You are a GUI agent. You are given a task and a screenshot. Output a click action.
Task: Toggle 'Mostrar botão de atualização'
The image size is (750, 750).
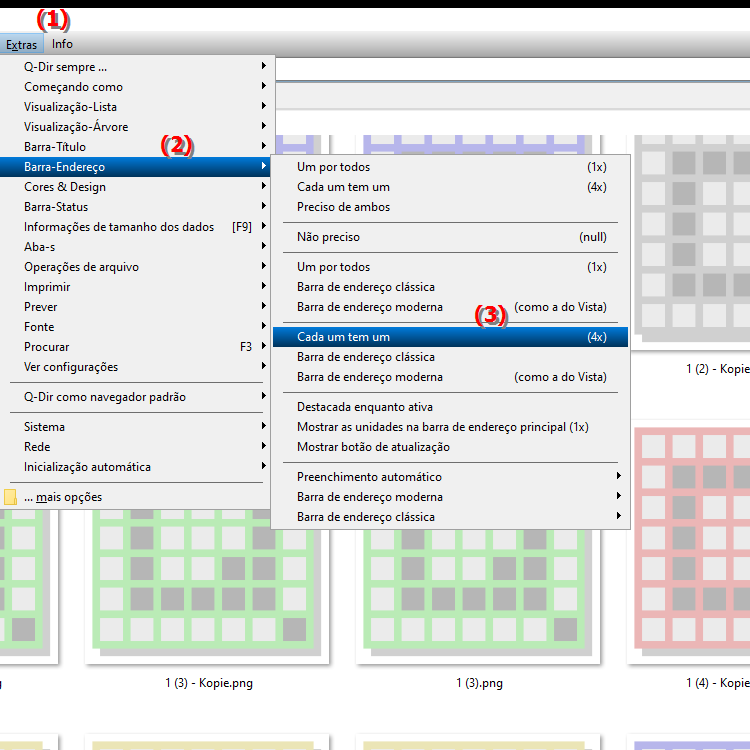pos(450,447)
